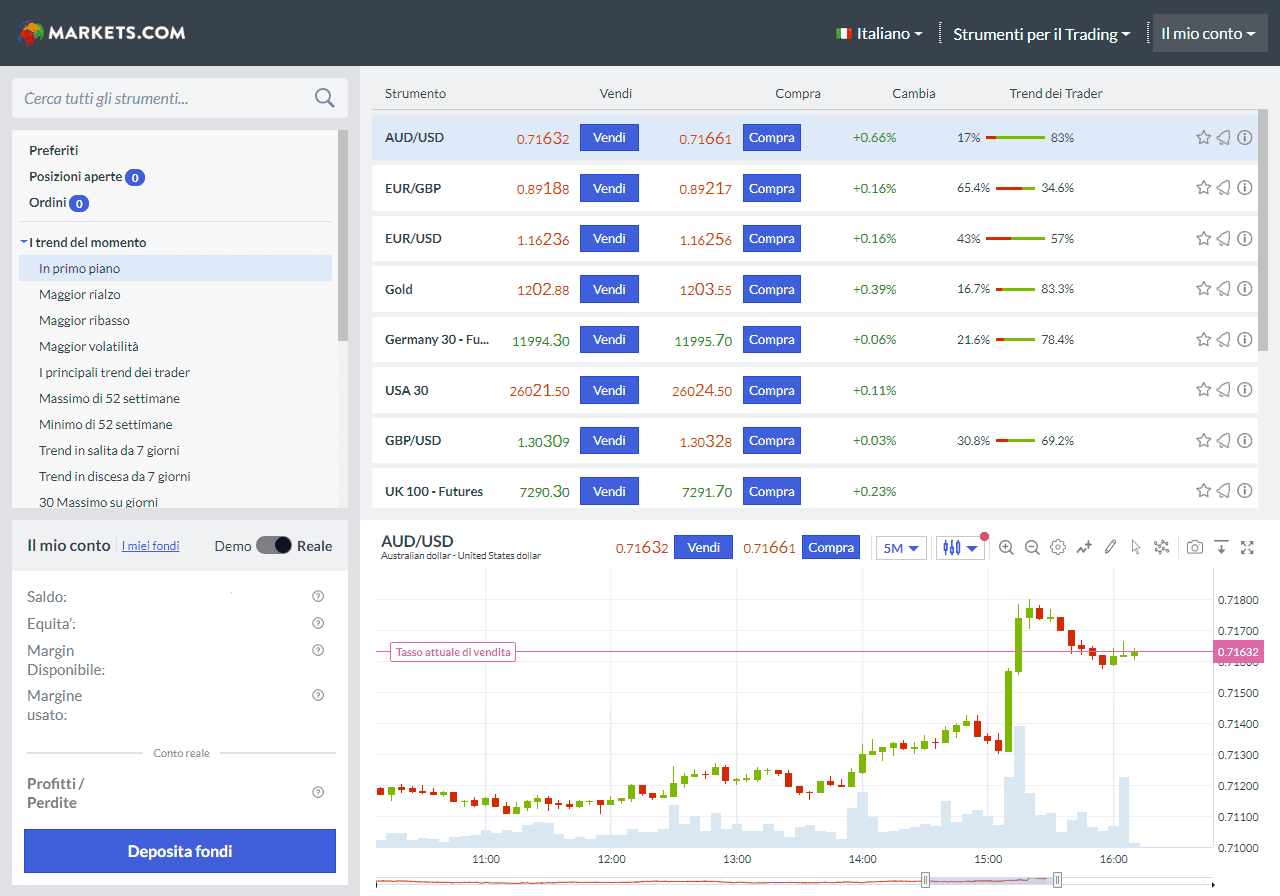Open I principali trend dei trader
This screenshot has height=896, width=1280.
[x=114, y=372]
